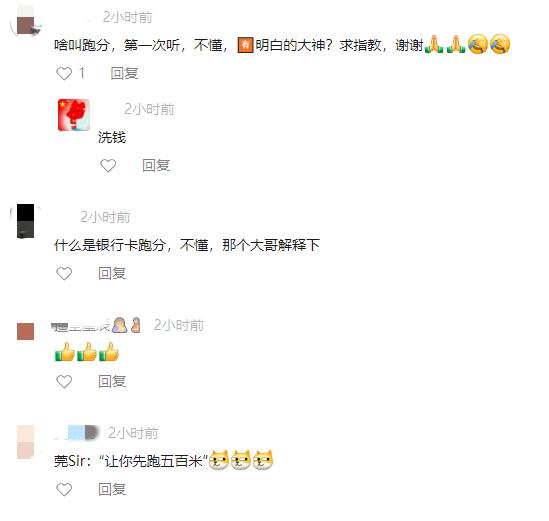
Task: Reply to the 莞Sir comment
Action: [112, 489]
